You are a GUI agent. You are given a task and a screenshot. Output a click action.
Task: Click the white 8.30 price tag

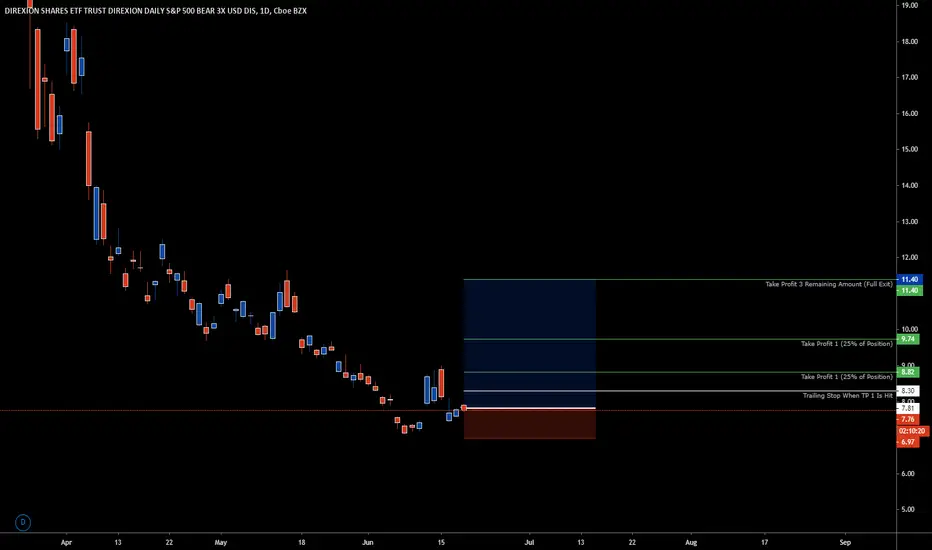click(908, 391)
